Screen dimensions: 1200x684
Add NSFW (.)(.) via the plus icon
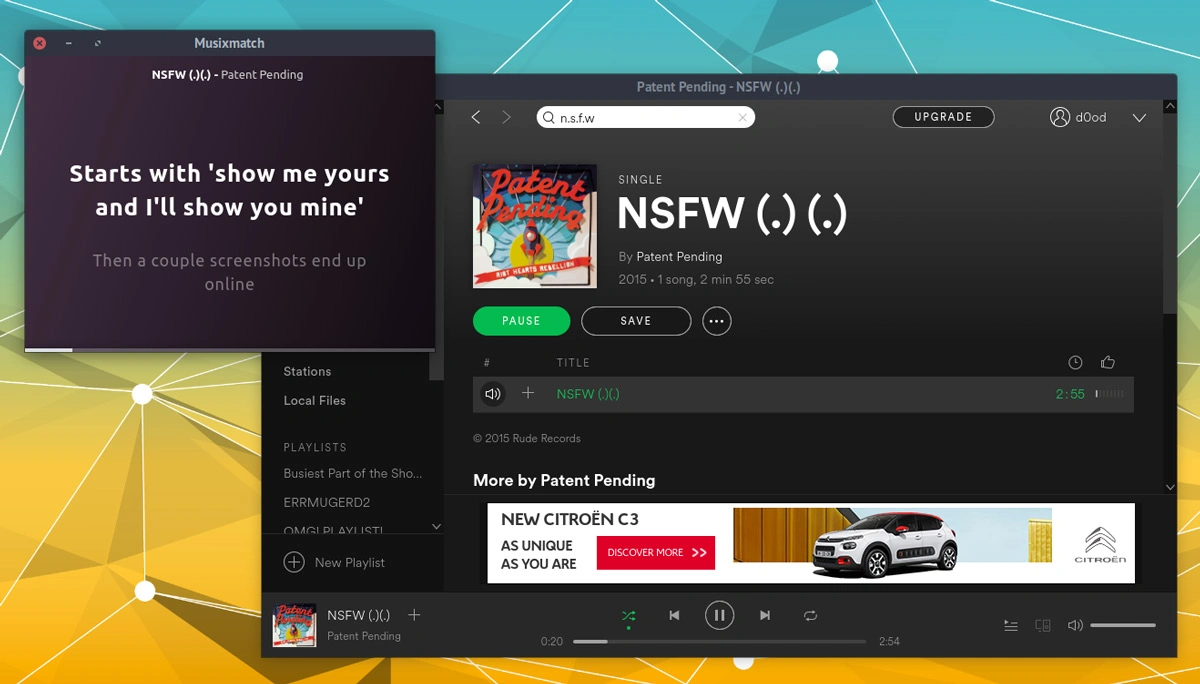pos(529,394)
